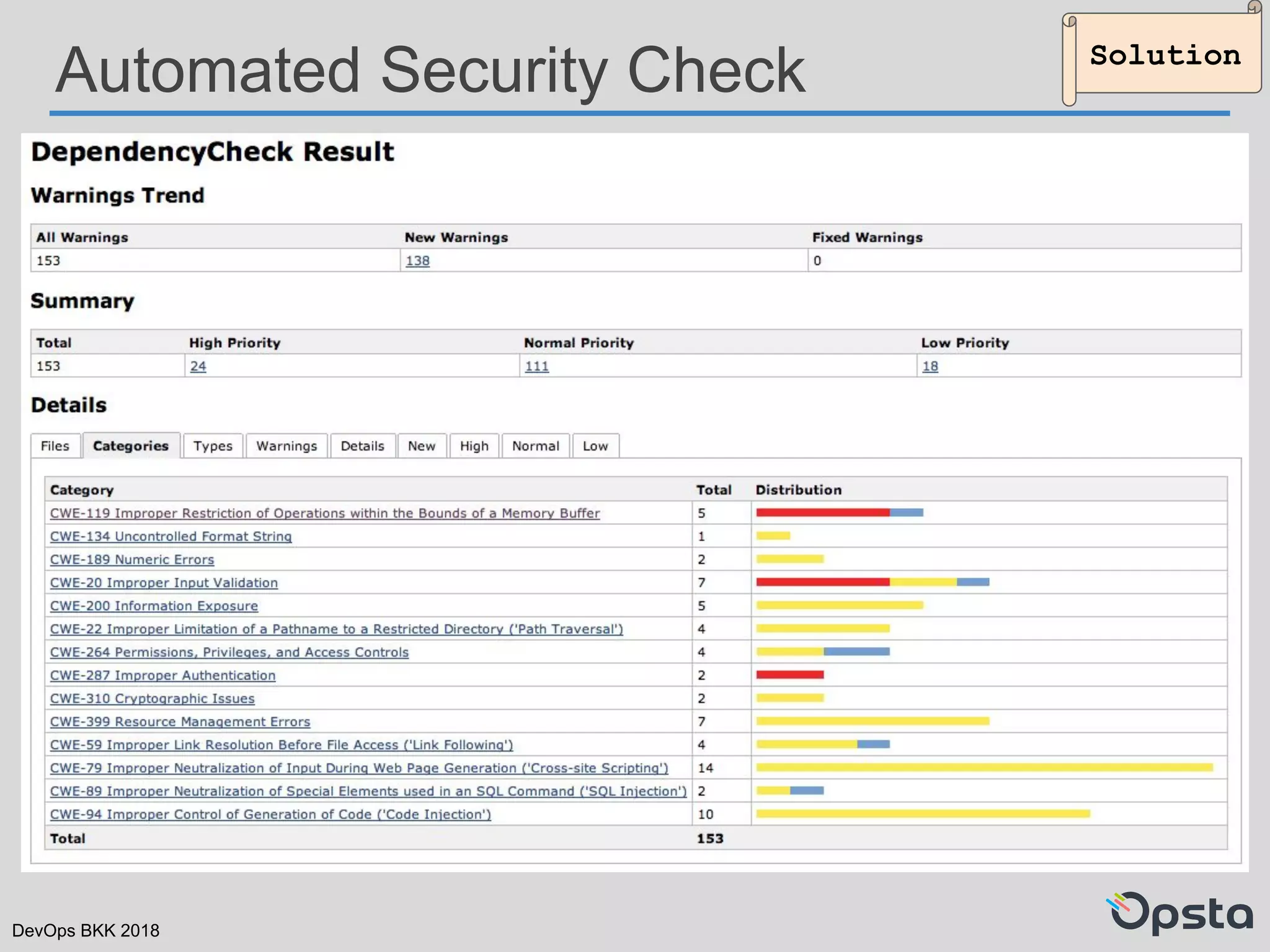Click the DependencyCheck Result heading

pos(213,152)
